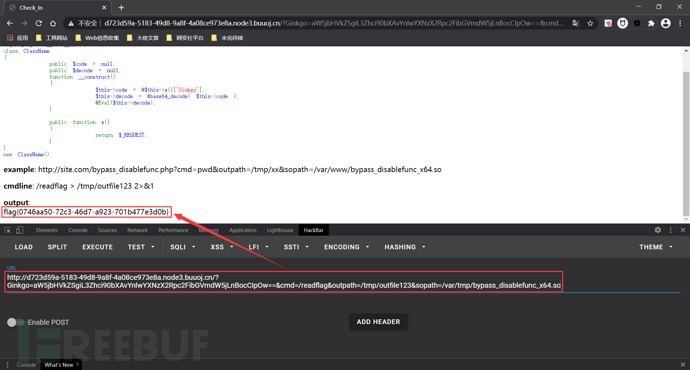Click the HackBar SPLIT button

[57, 247]
